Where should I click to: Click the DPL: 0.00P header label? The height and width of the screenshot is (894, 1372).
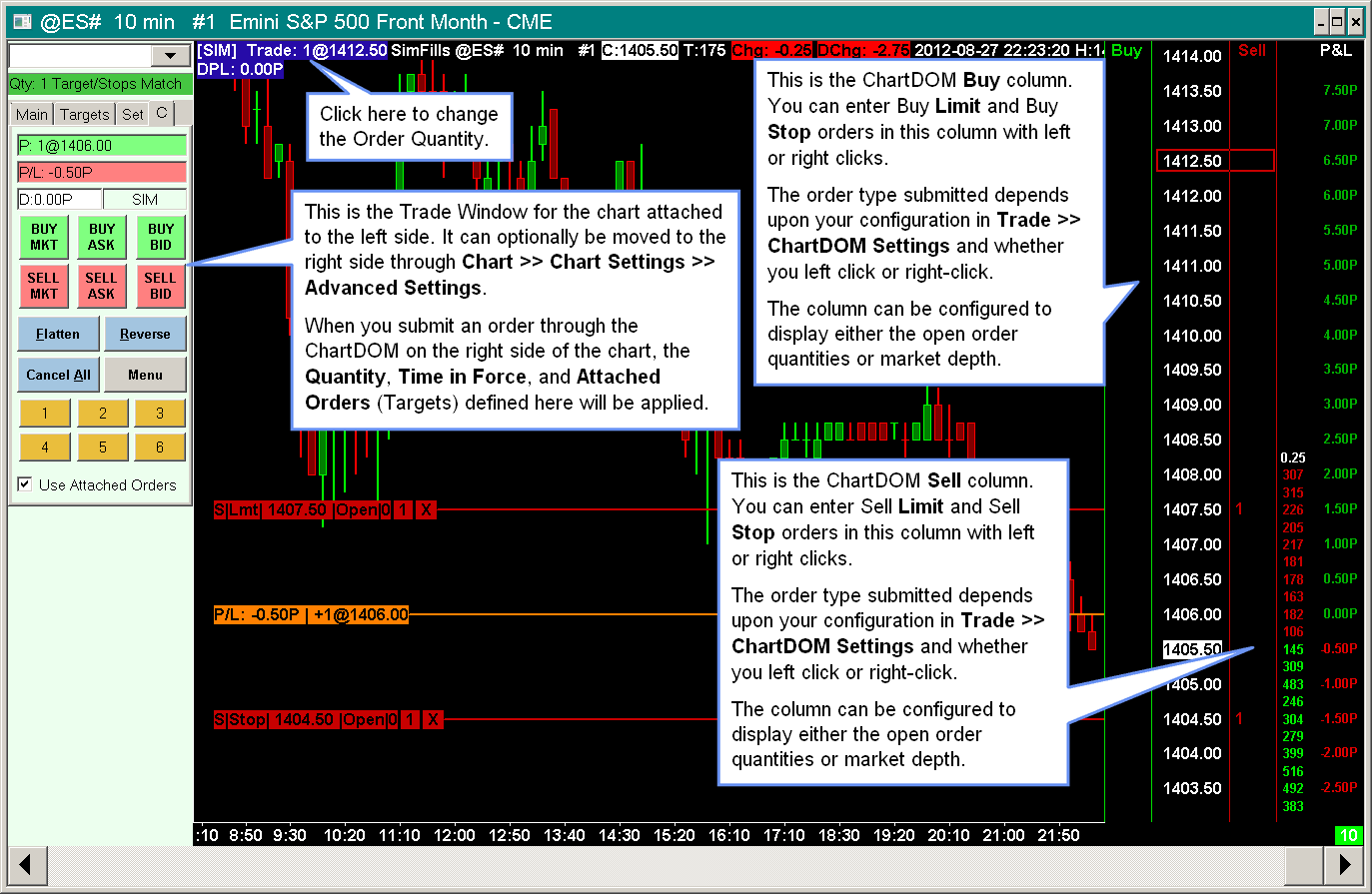click(240, 69)
